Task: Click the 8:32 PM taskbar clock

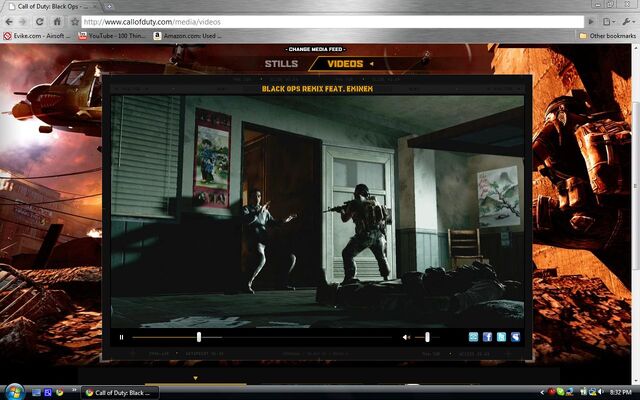Action: tap(621, 392)
